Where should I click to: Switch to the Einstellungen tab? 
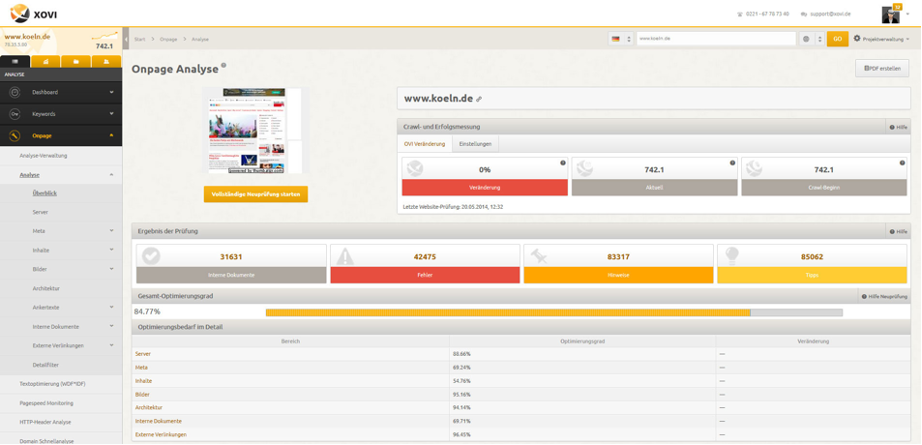coord(474,144)
